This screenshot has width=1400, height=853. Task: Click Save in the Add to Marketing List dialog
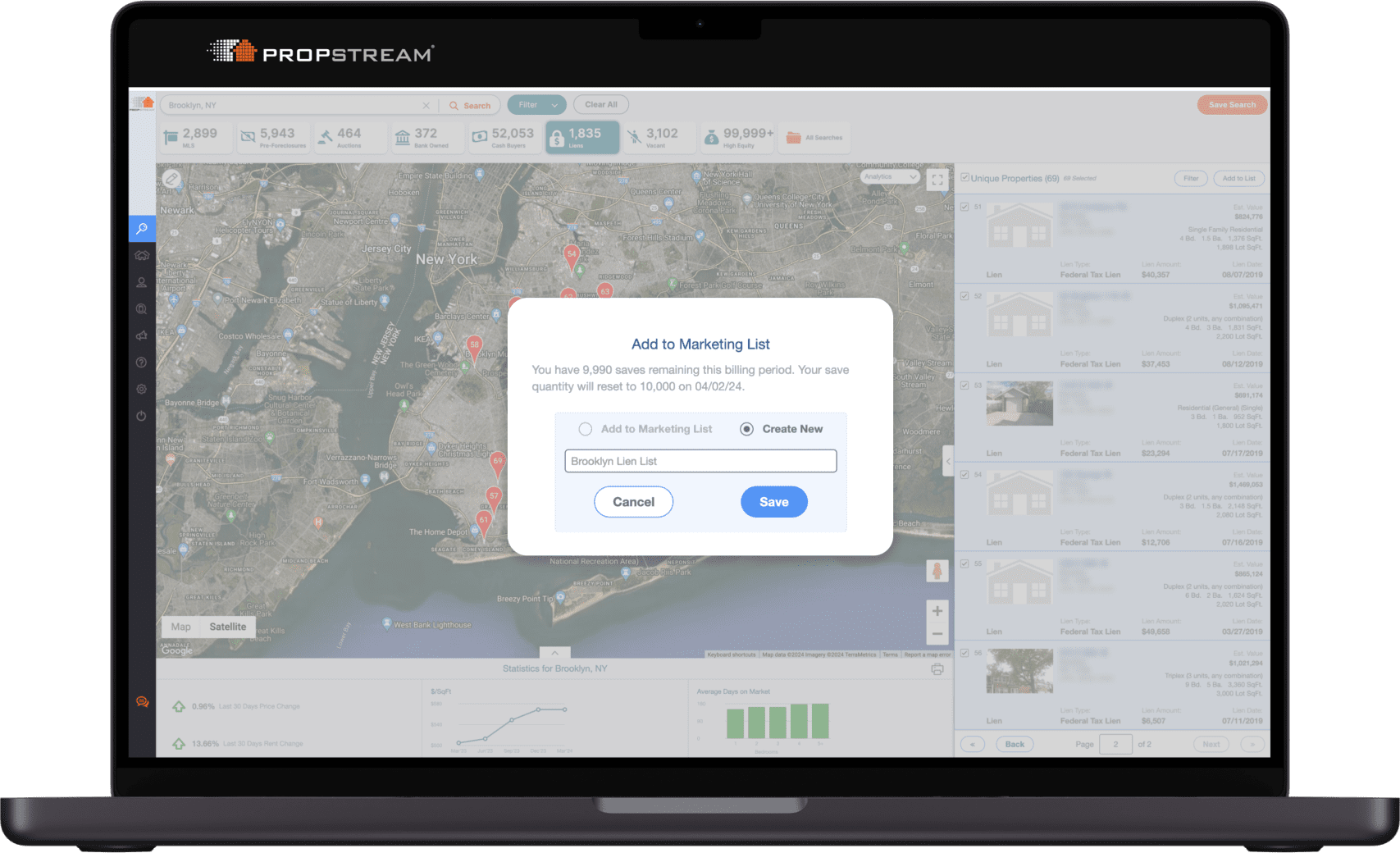[773, 501]
